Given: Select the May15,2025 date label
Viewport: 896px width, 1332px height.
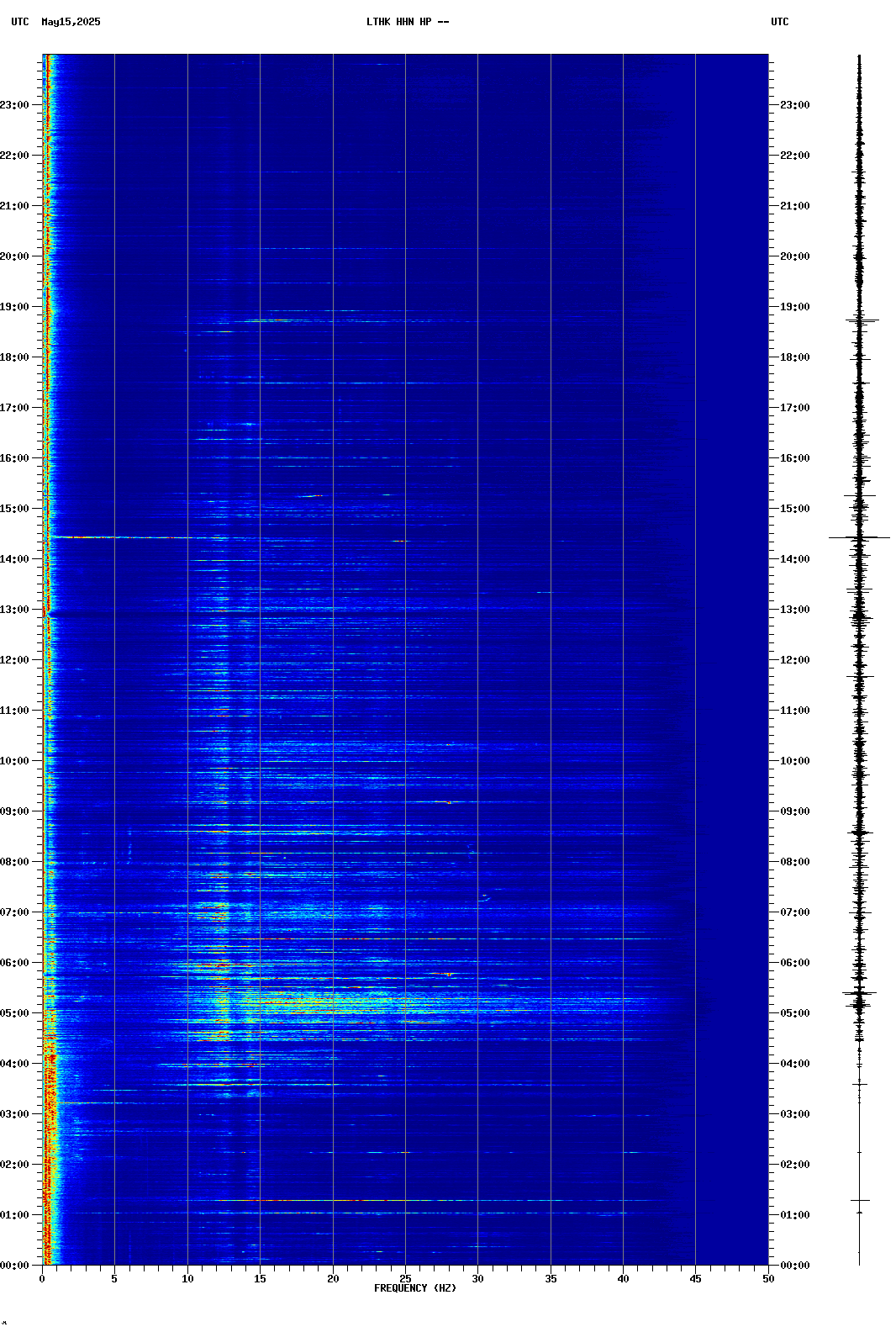Looking at the screenshot, I should 71,22.
